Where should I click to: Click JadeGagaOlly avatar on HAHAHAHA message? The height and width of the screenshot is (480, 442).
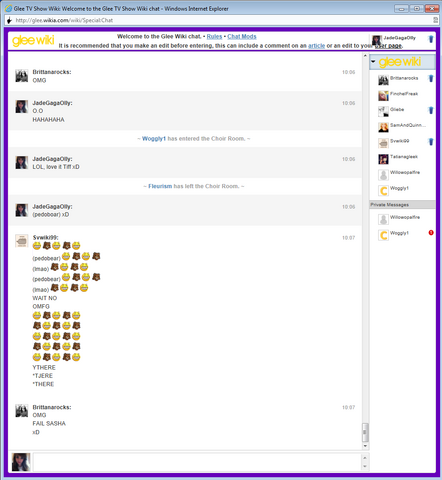click(22, 107)
